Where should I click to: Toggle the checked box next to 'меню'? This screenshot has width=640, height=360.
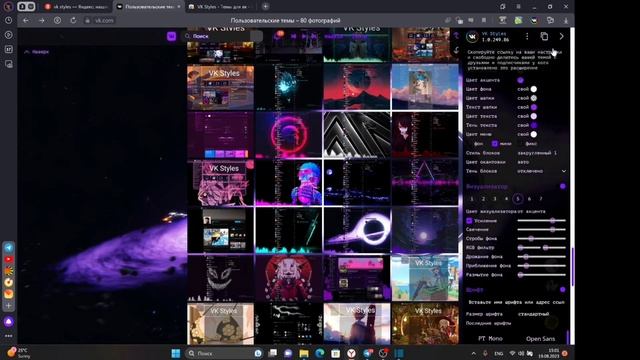tap(495, 144)
